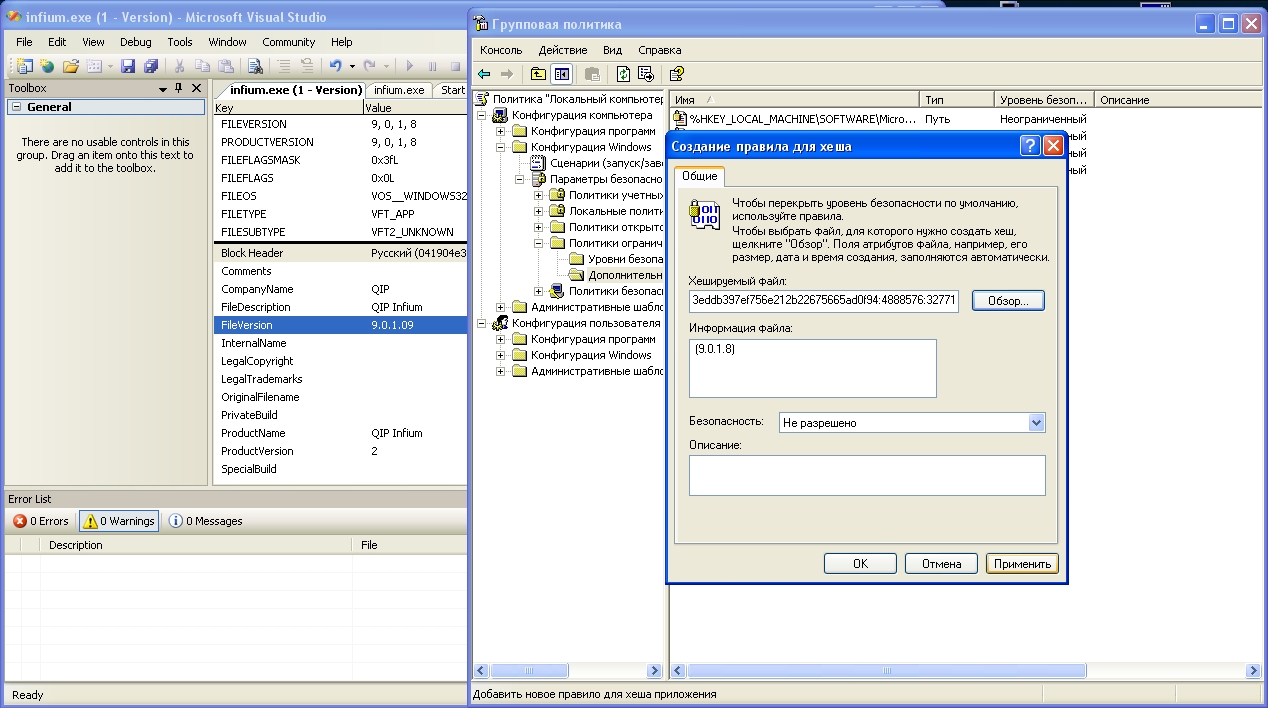Collapse the Конфигурация пользователя tree node
This screenshot has height=708, width=1268.
point(482,324)
